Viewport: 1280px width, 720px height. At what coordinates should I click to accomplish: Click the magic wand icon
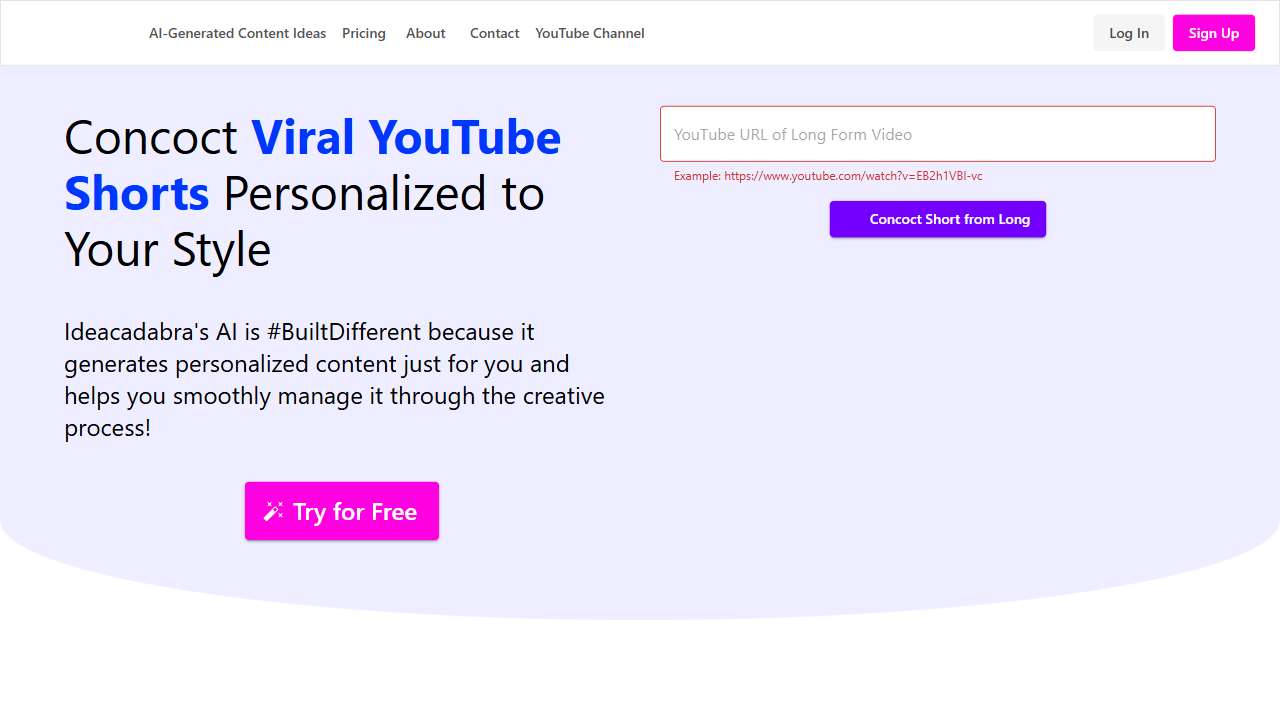coord(273,512)
